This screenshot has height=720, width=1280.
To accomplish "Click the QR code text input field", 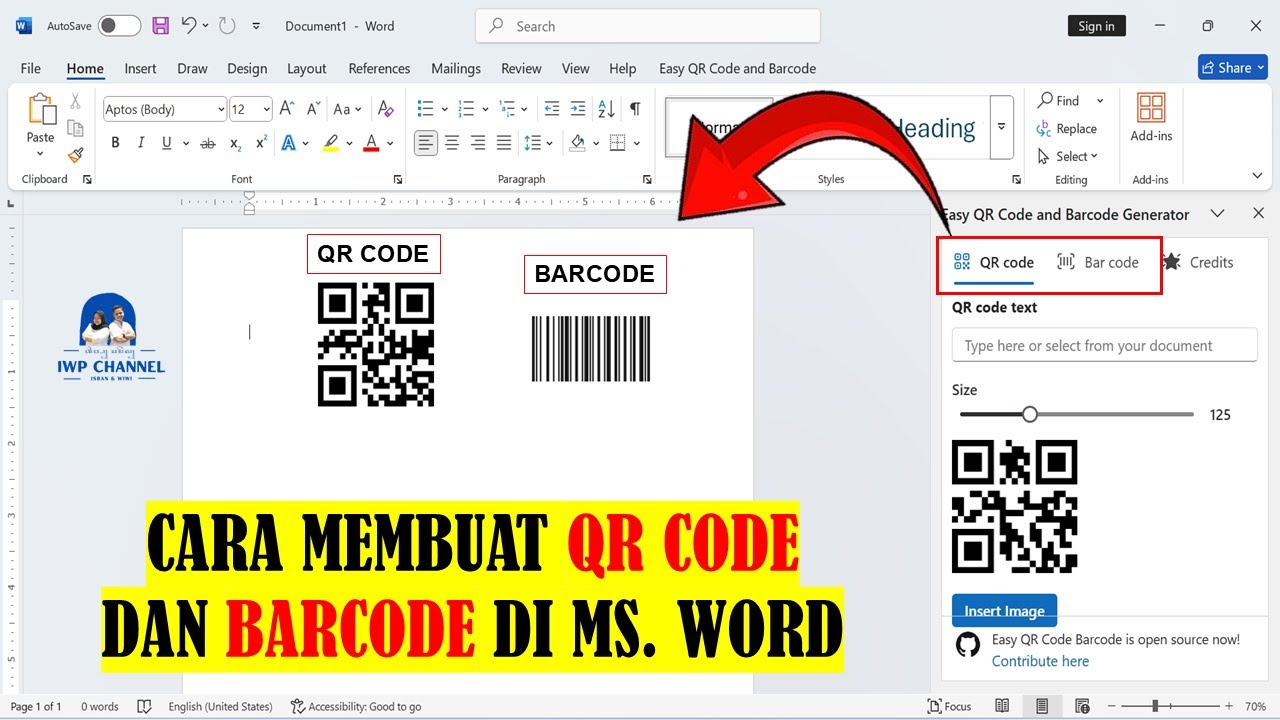I will [x=1104, y=345].
